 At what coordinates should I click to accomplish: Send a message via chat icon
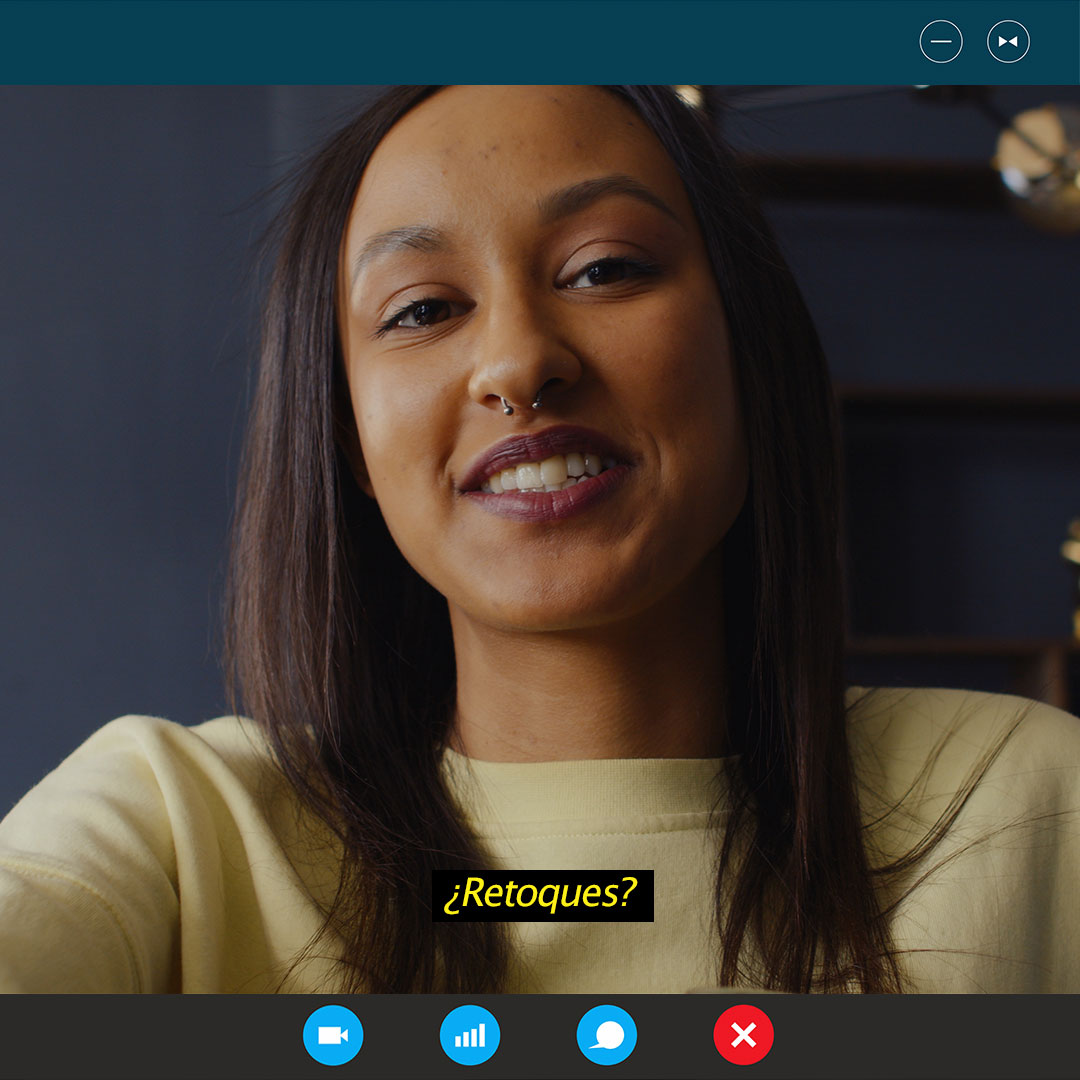pyautogui.click(x=607, y=1035)
